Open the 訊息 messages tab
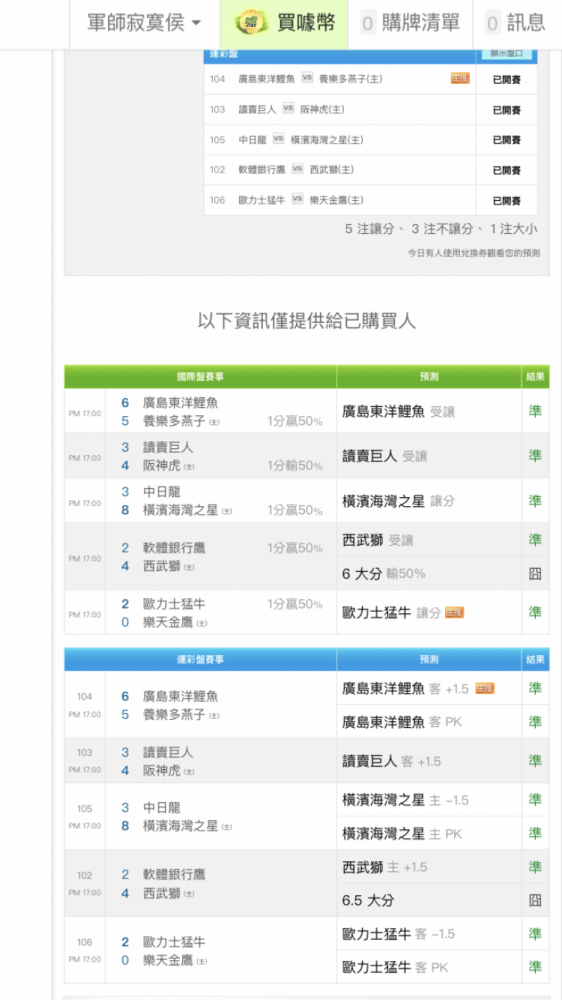The image size is (562, 1000). click(x=516, y=24)
